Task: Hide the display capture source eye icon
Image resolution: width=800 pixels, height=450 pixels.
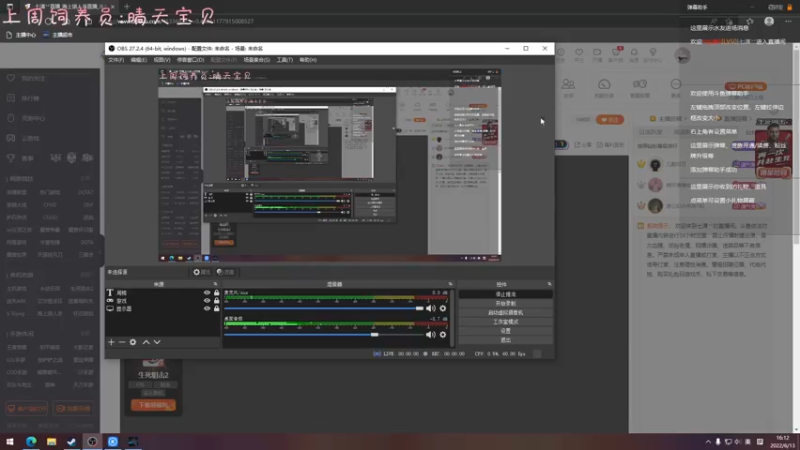Action: click(x=207, y=309)
